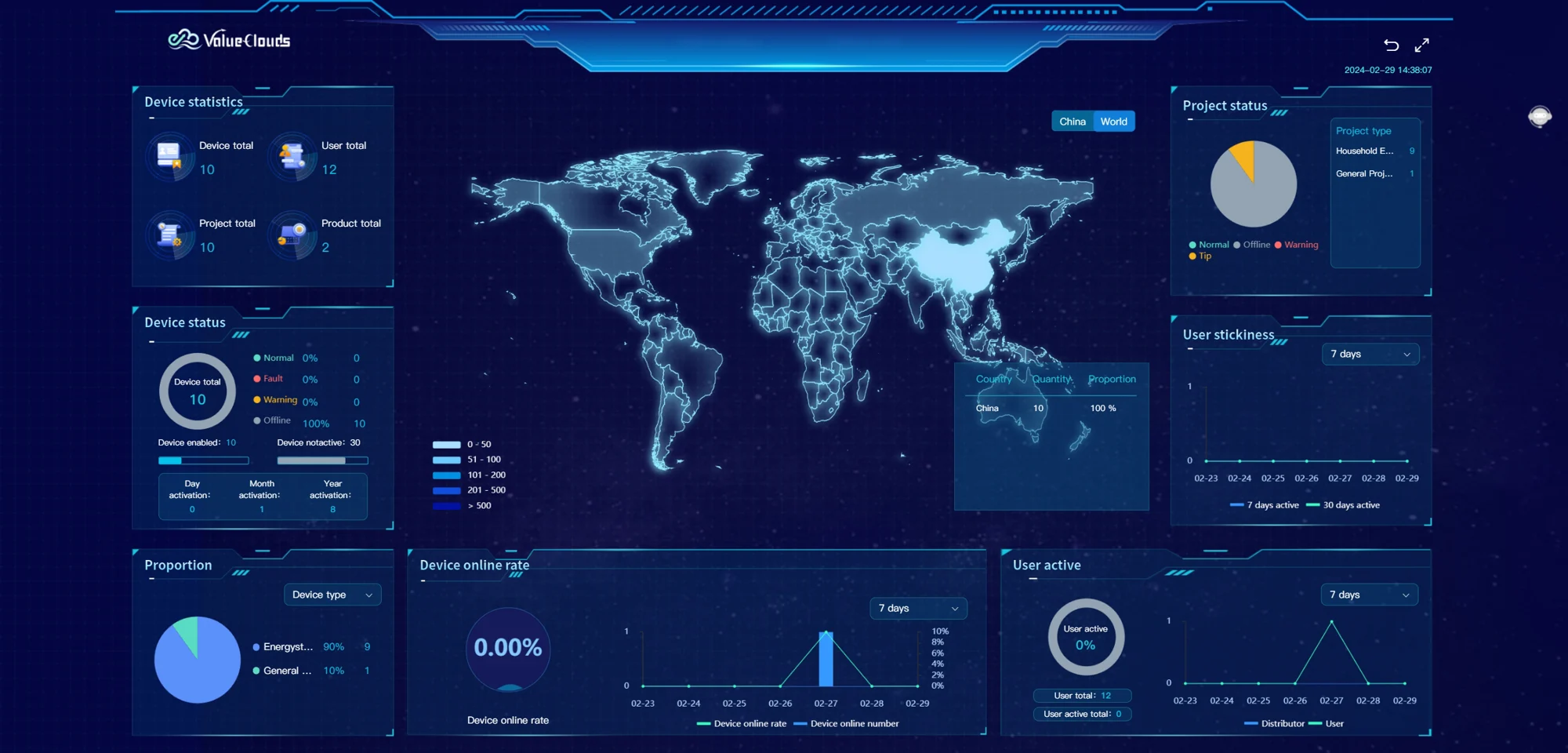
Task: Toggle the 7 days active legend
Action: pos(1265,505)
